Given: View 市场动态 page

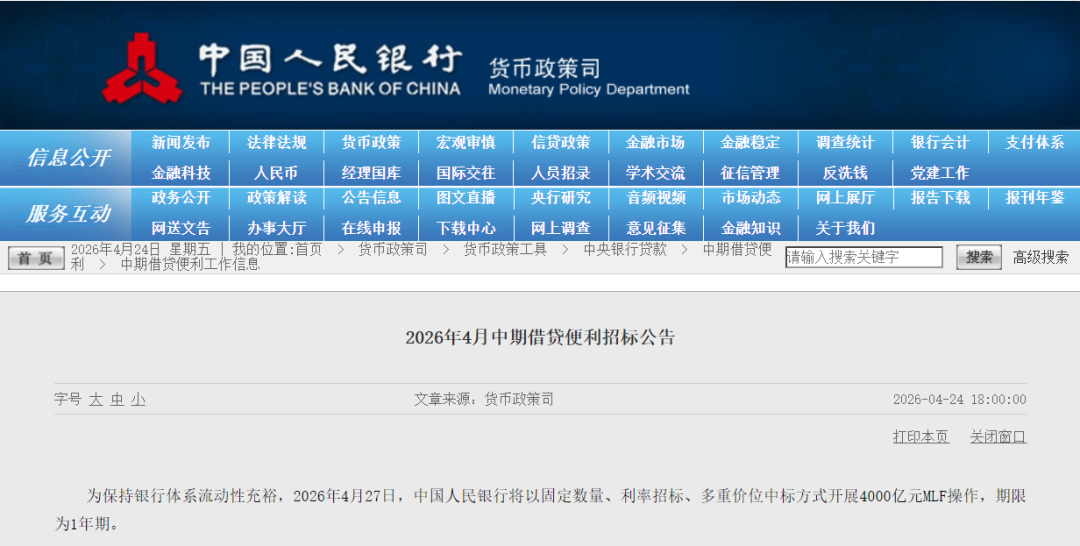Looking at the screenshot, I should coord(750,198).
